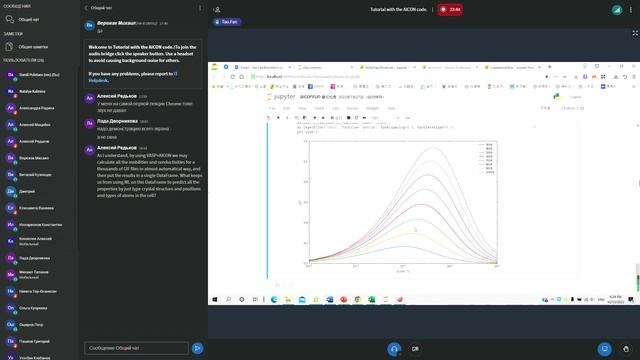Toggle the user list panel icon
Viewport: 640px width, 360px height.
tap(217, 9)
